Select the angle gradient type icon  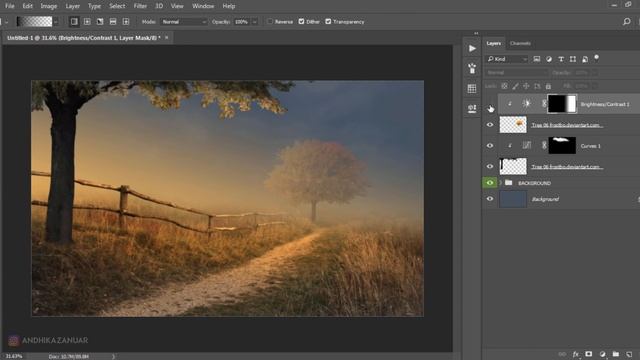click(100, 22)
